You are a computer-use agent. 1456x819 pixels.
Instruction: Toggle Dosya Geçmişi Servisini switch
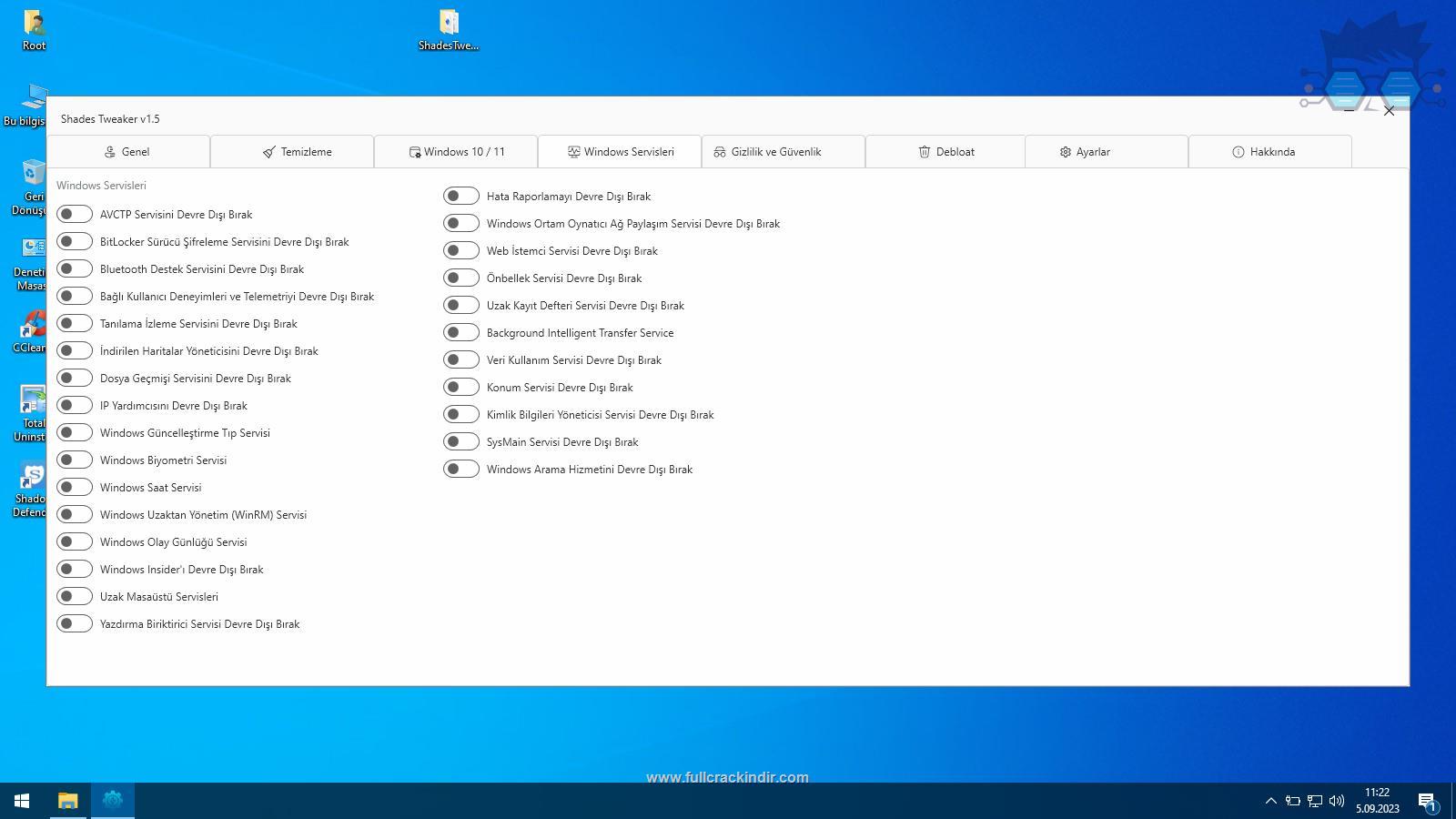[75, 378]
